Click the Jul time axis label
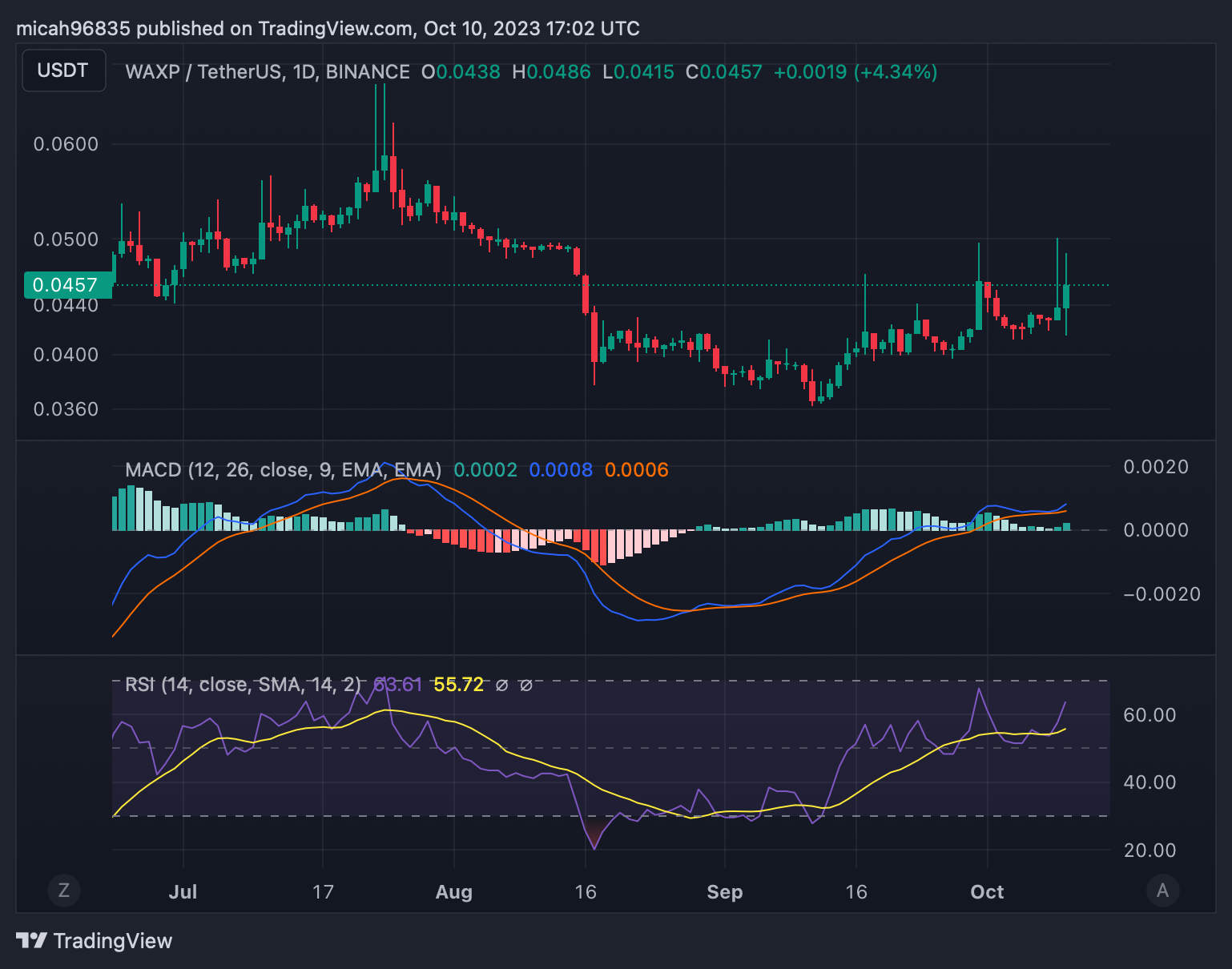This screenshot has height=969, width=1232. [183, 892]
